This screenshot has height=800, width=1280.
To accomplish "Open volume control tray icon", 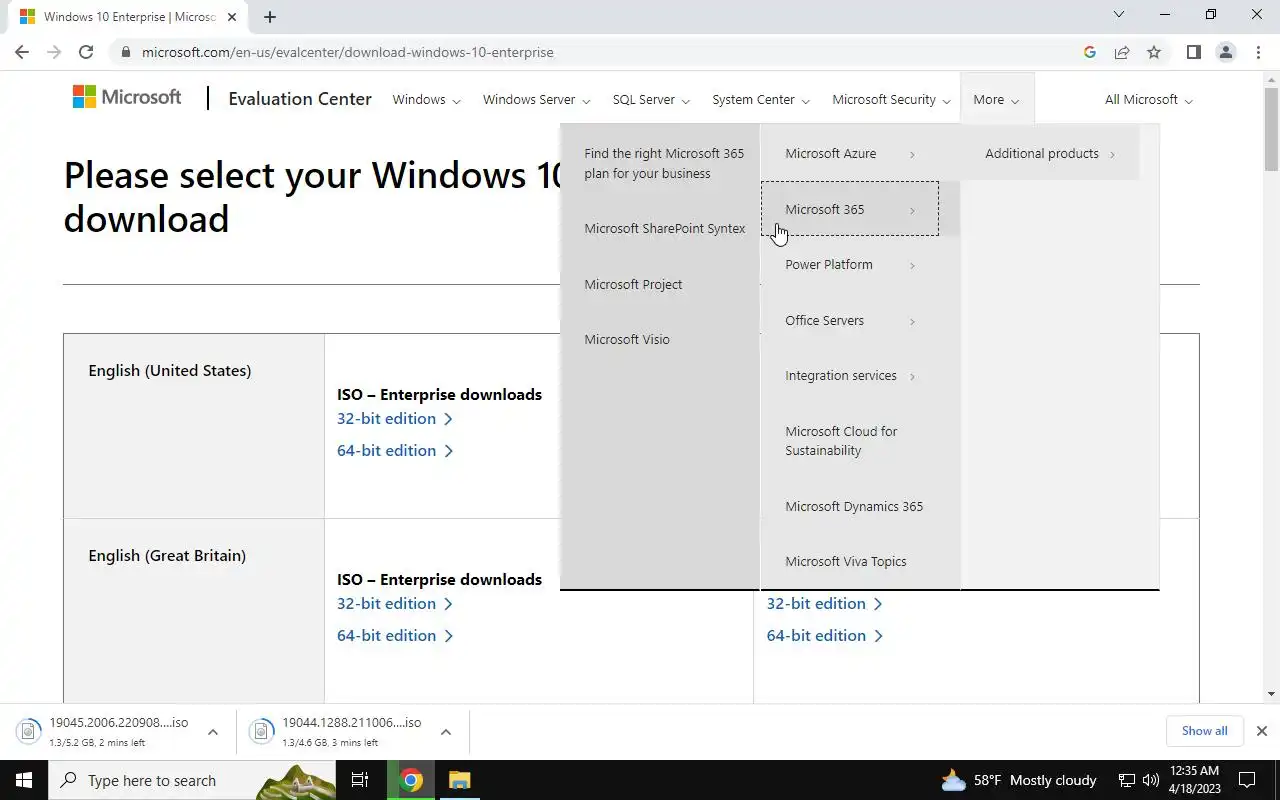I will (x=1151, y=780).
